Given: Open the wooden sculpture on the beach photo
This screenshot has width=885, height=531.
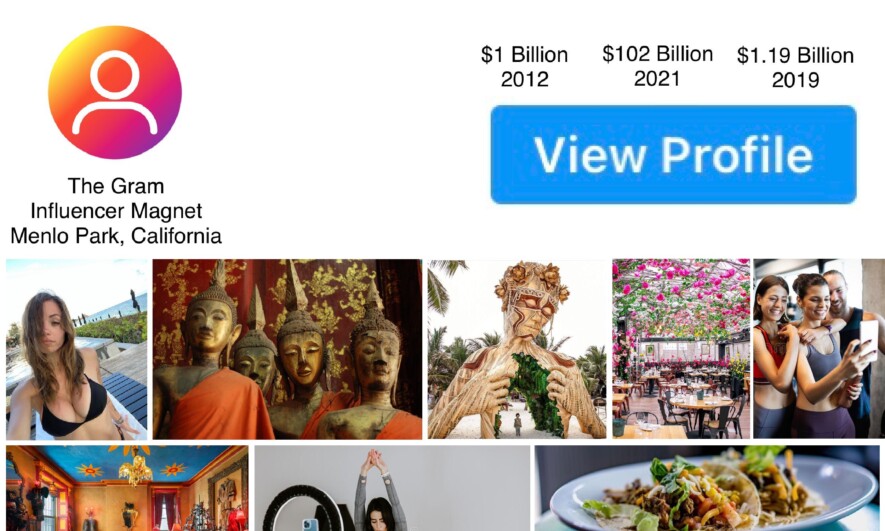Looking at the screenshot, I should (517, 349).
